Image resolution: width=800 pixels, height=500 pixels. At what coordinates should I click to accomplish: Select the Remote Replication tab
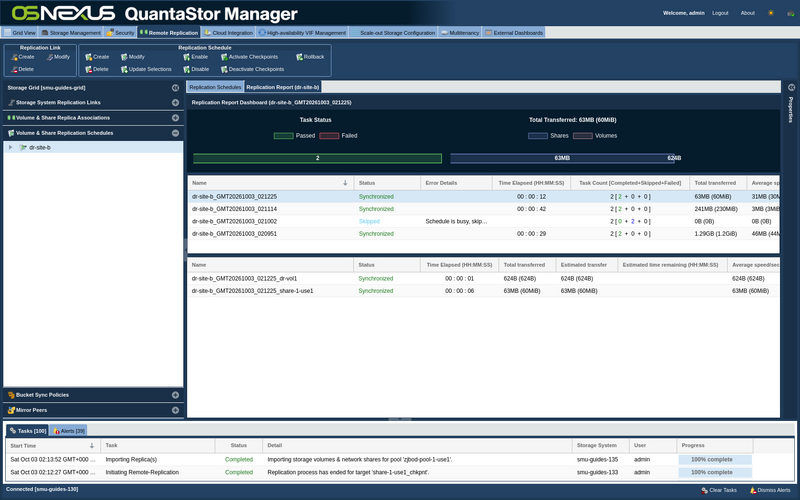click(169, 33)
